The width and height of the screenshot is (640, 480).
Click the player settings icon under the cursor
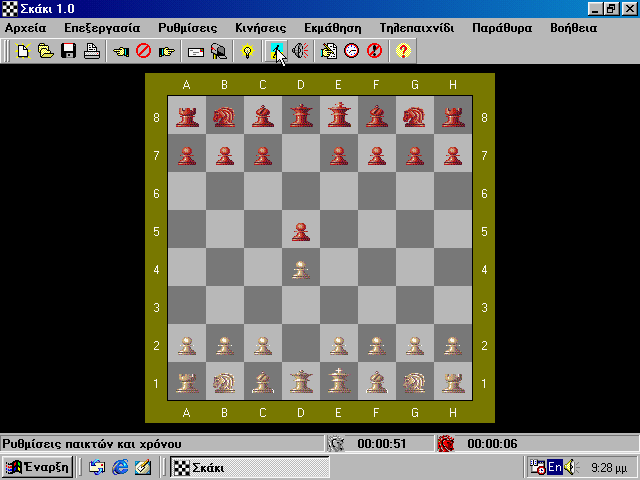[276, 51]
